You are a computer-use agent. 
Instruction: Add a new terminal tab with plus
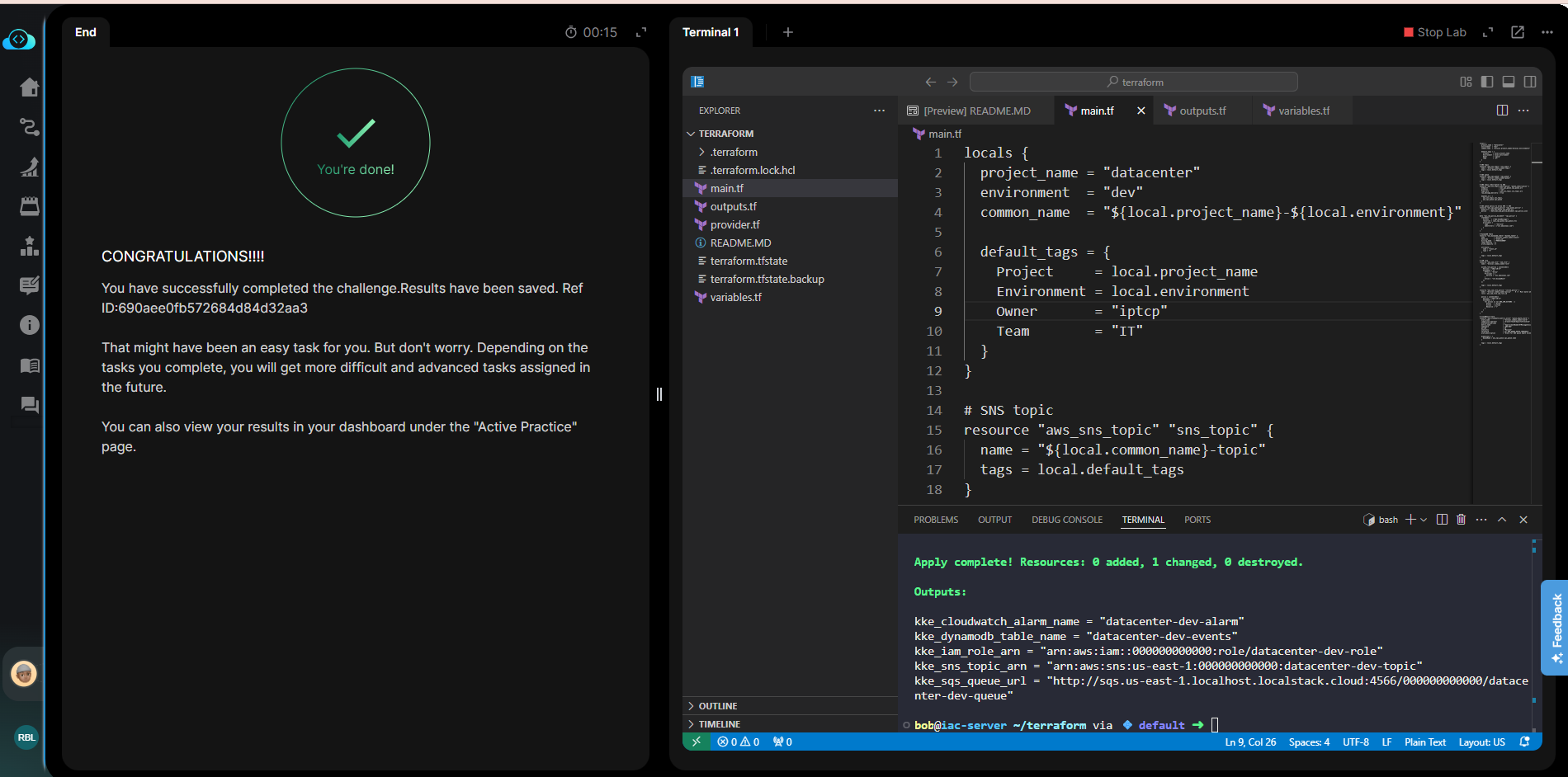(788, 32)
